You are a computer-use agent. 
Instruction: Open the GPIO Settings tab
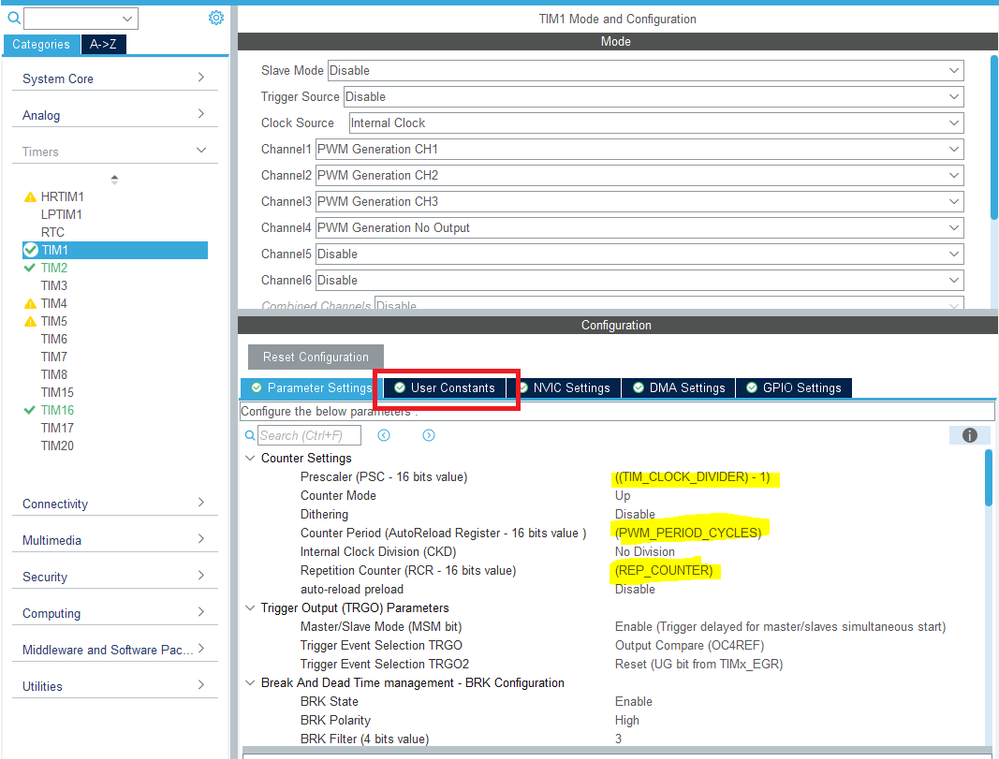(794, 387)
